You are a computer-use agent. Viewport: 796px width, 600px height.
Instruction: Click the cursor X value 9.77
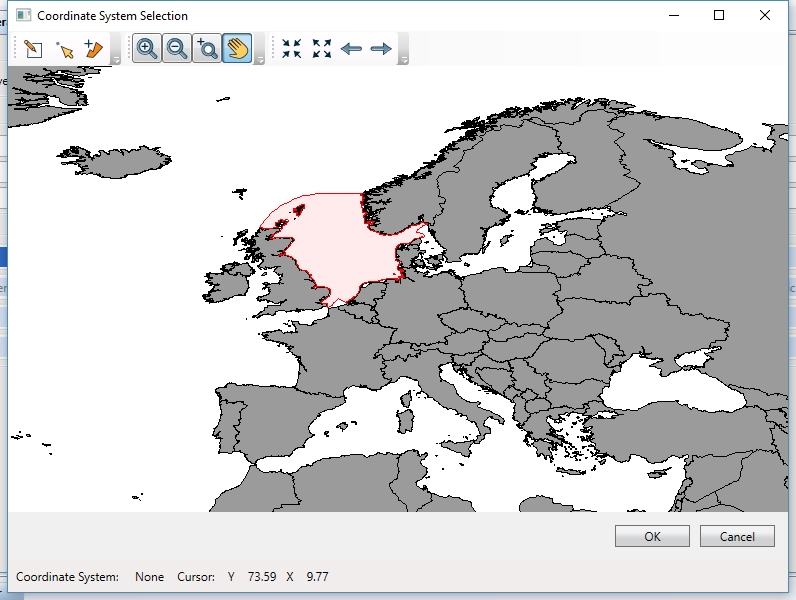coord(317,577)
